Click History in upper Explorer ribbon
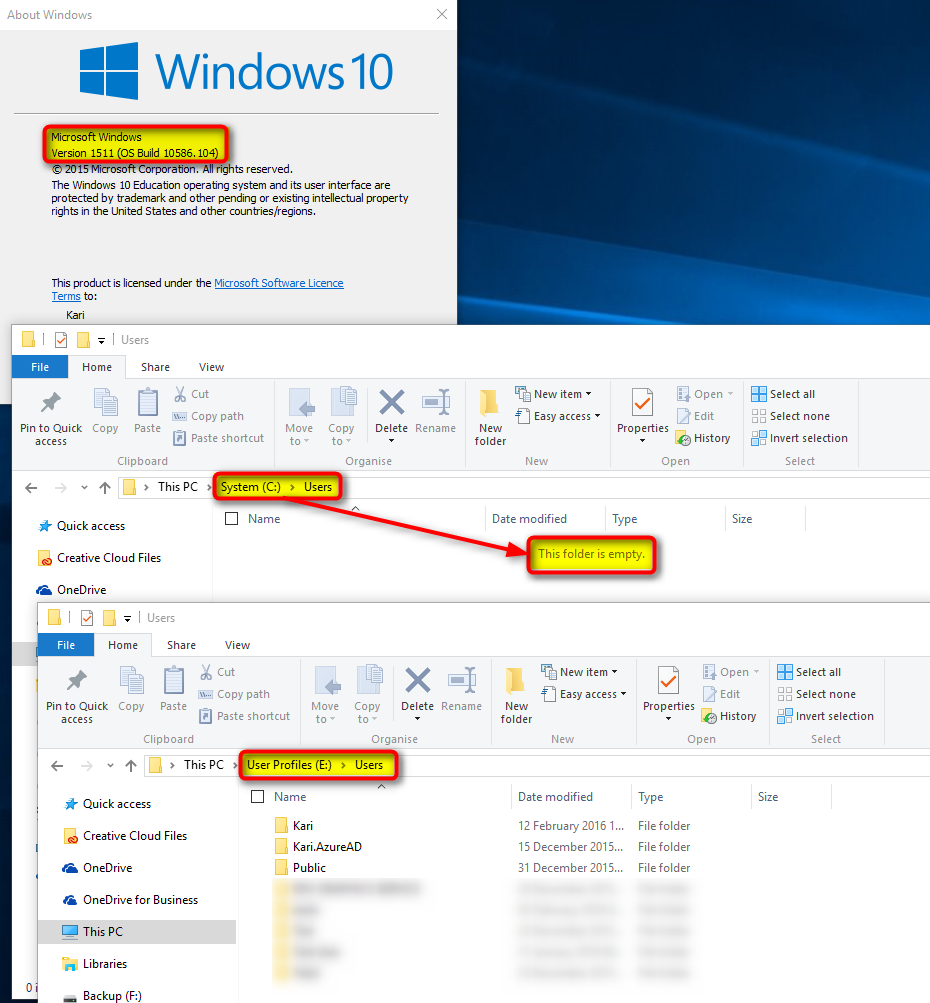The height and width of the screenshot is (1003, 930). (x=703, y=438)
